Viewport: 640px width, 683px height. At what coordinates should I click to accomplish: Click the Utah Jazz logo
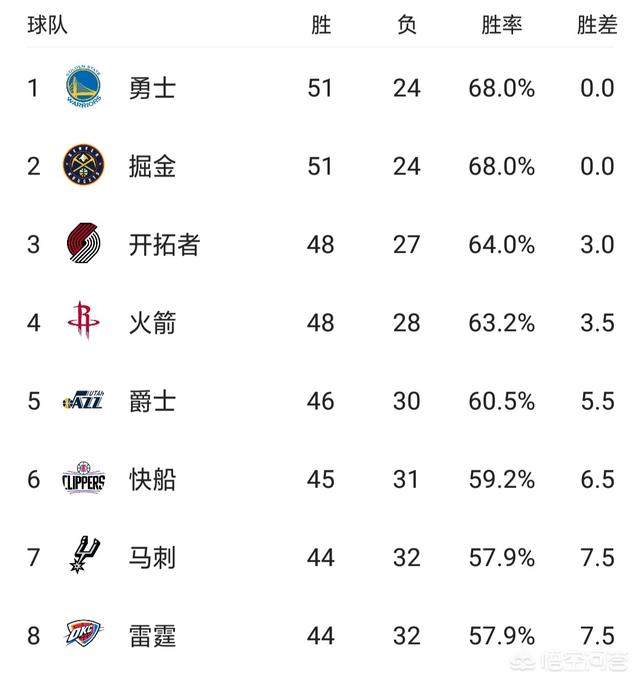click(x=84, y=400)
